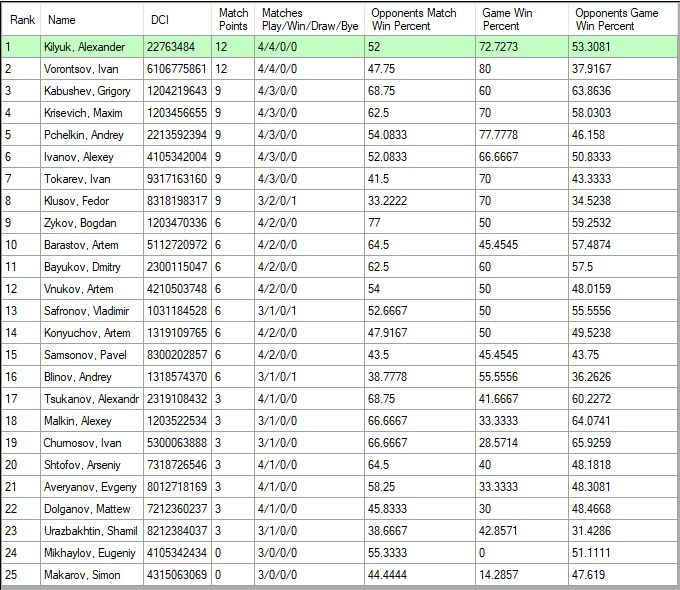680x590 pixels.
Task: Sort by Match Points column header
Action: click(234, 19)
